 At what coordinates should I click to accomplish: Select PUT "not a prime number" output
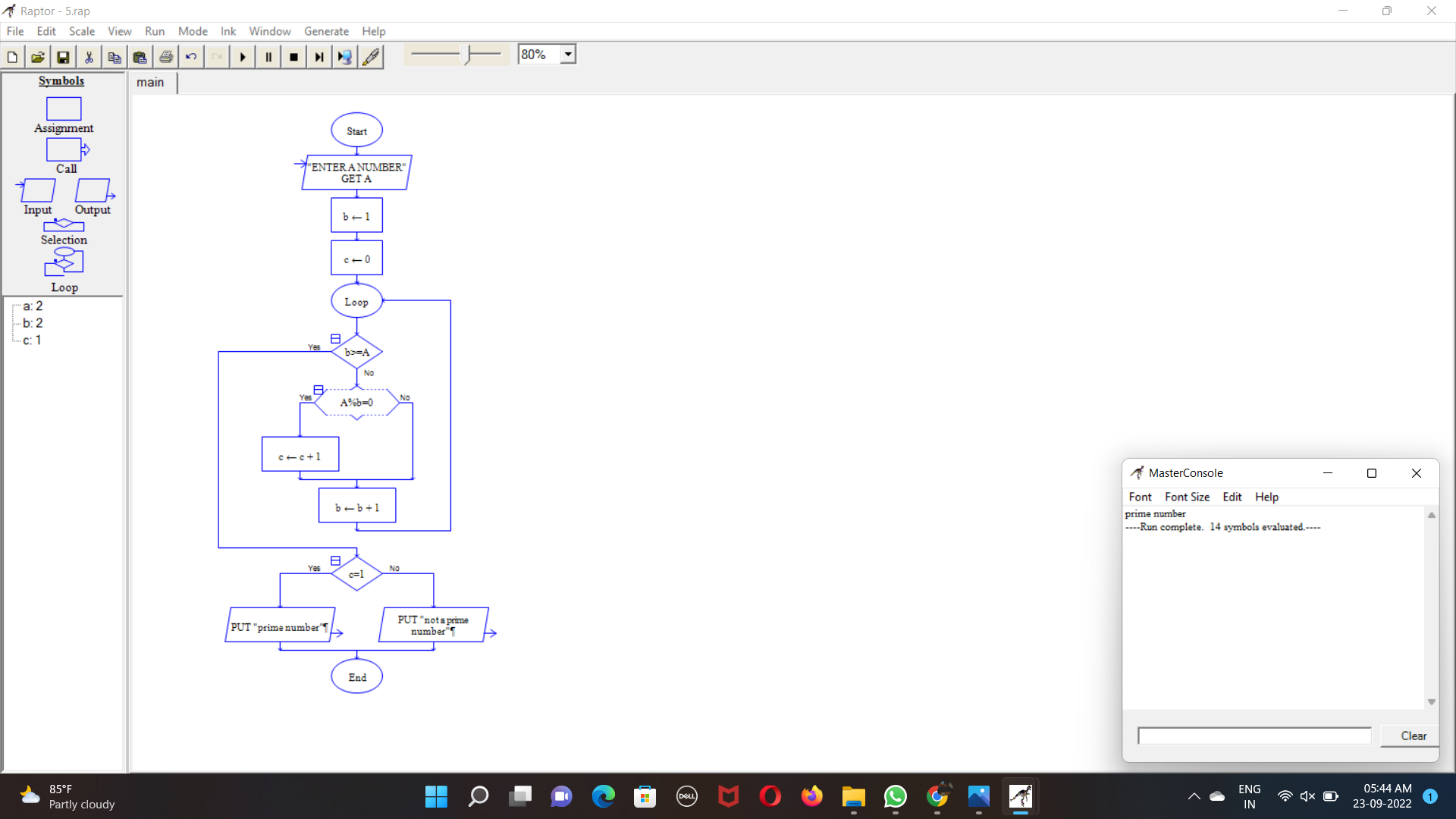tap(433, 625)
